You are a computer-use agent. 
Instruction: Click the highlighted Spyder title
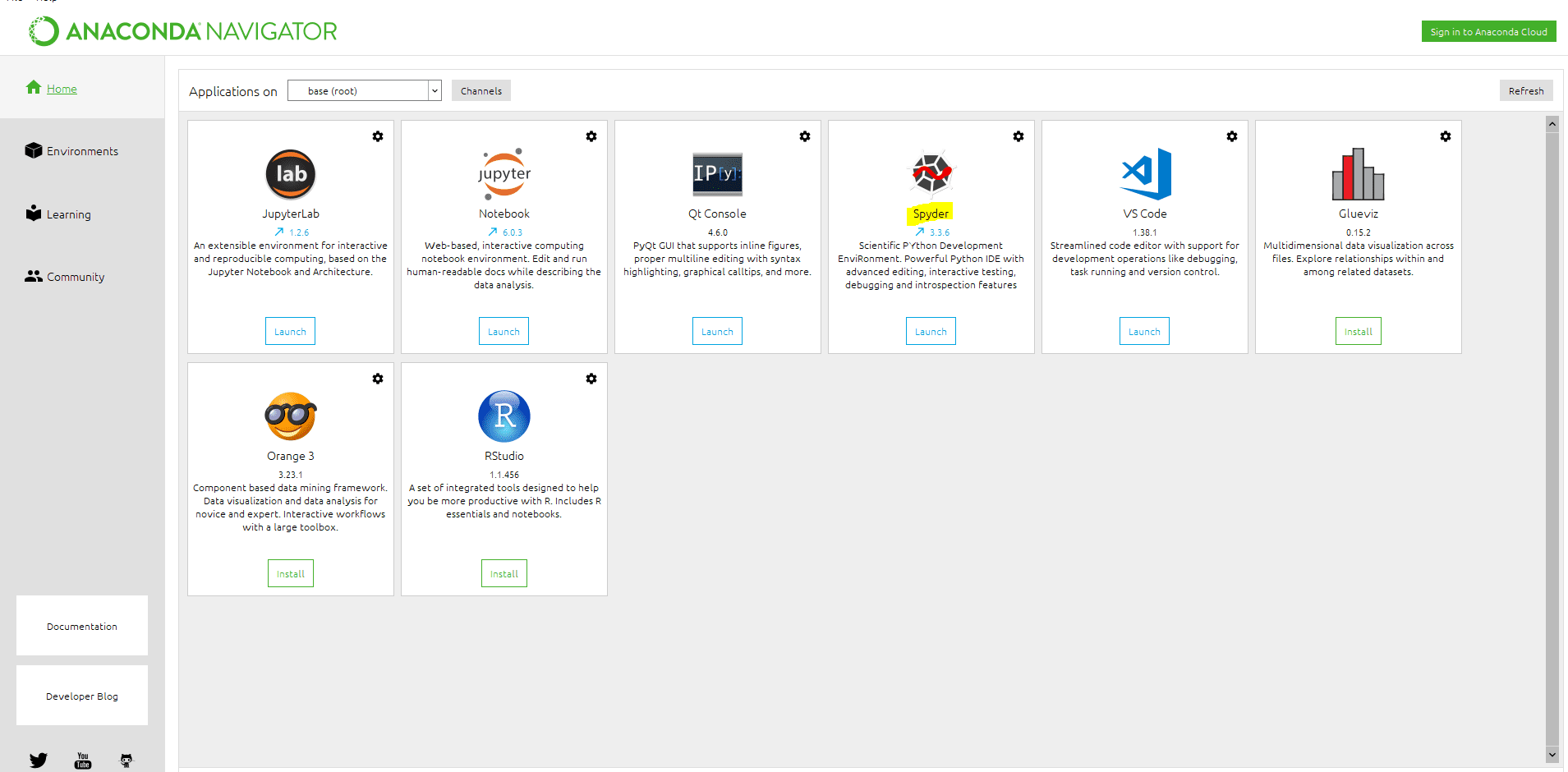pyautogui.click(x=931, y=214)
